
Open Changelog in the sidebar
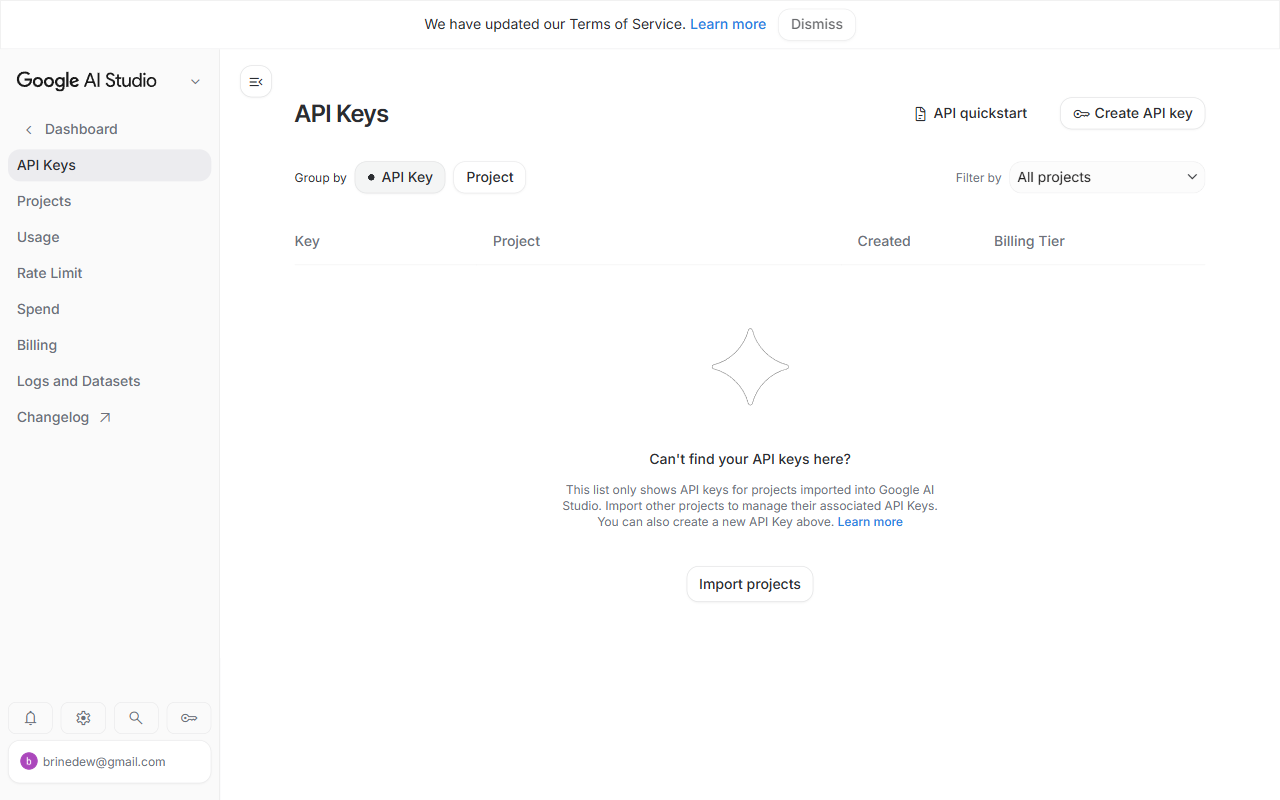(x=110, y=417)
